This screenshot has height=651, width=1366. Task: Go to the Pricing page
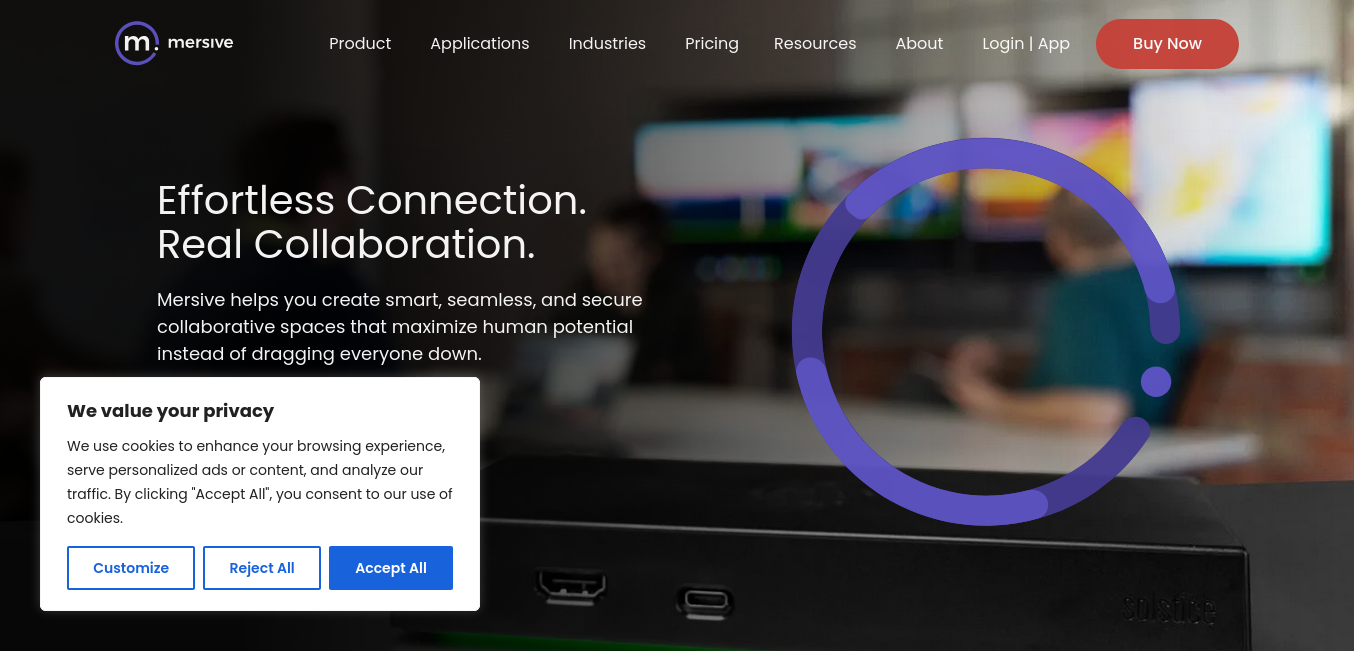tap(712, 44)
